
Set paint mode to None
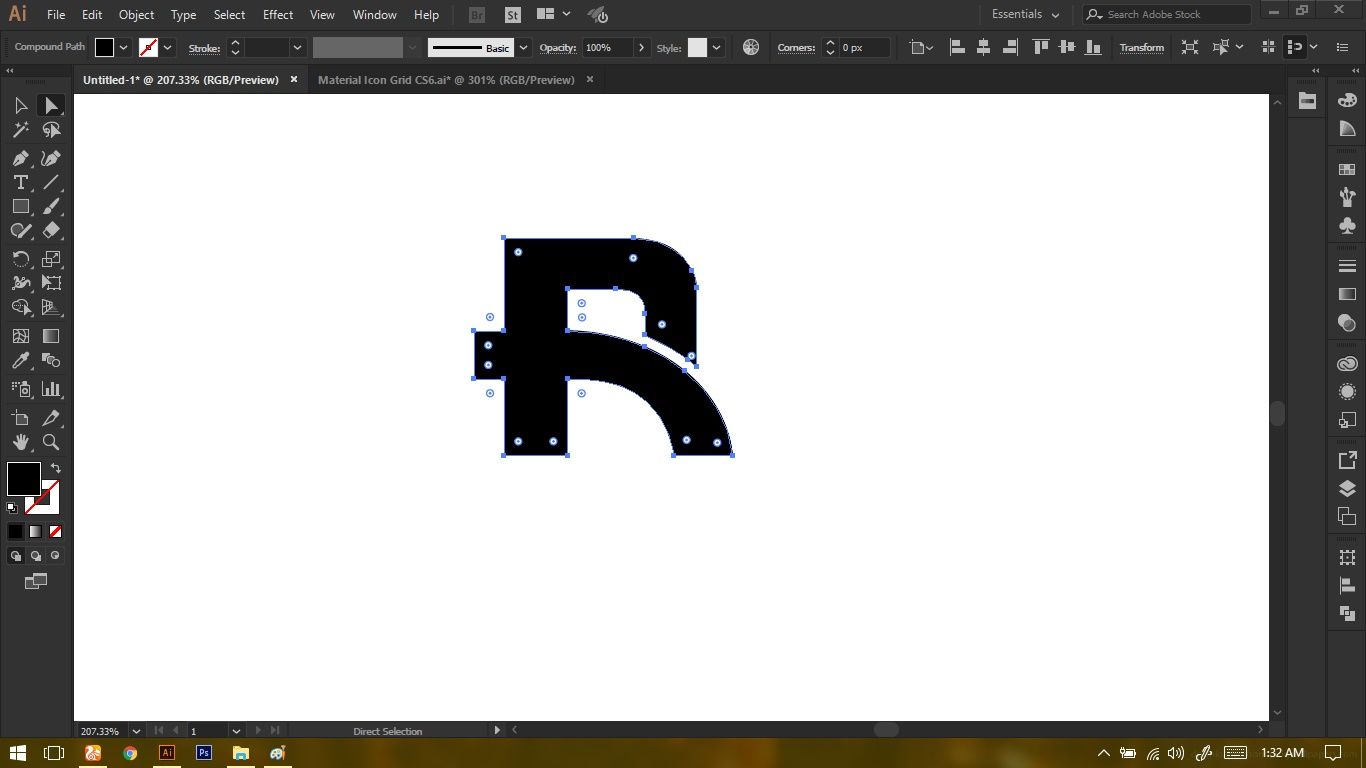point(55,532)
